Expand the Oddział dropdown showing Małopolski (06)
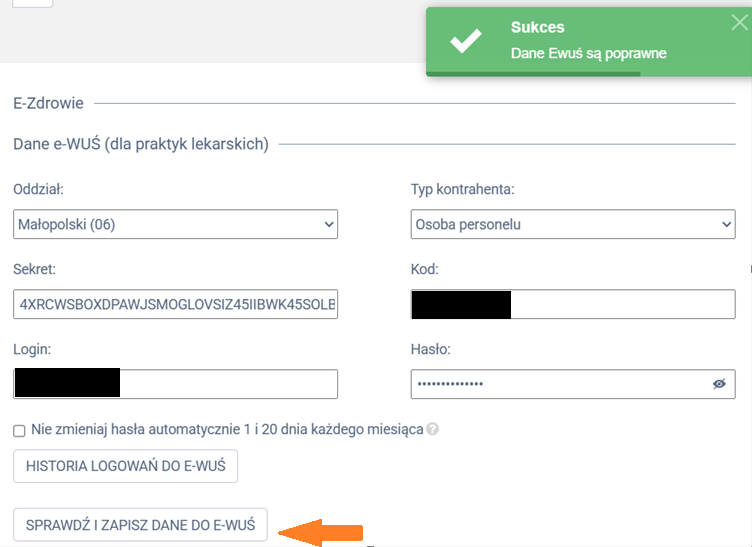Screen dimensions: 752x547 click(x=176, y=225)
